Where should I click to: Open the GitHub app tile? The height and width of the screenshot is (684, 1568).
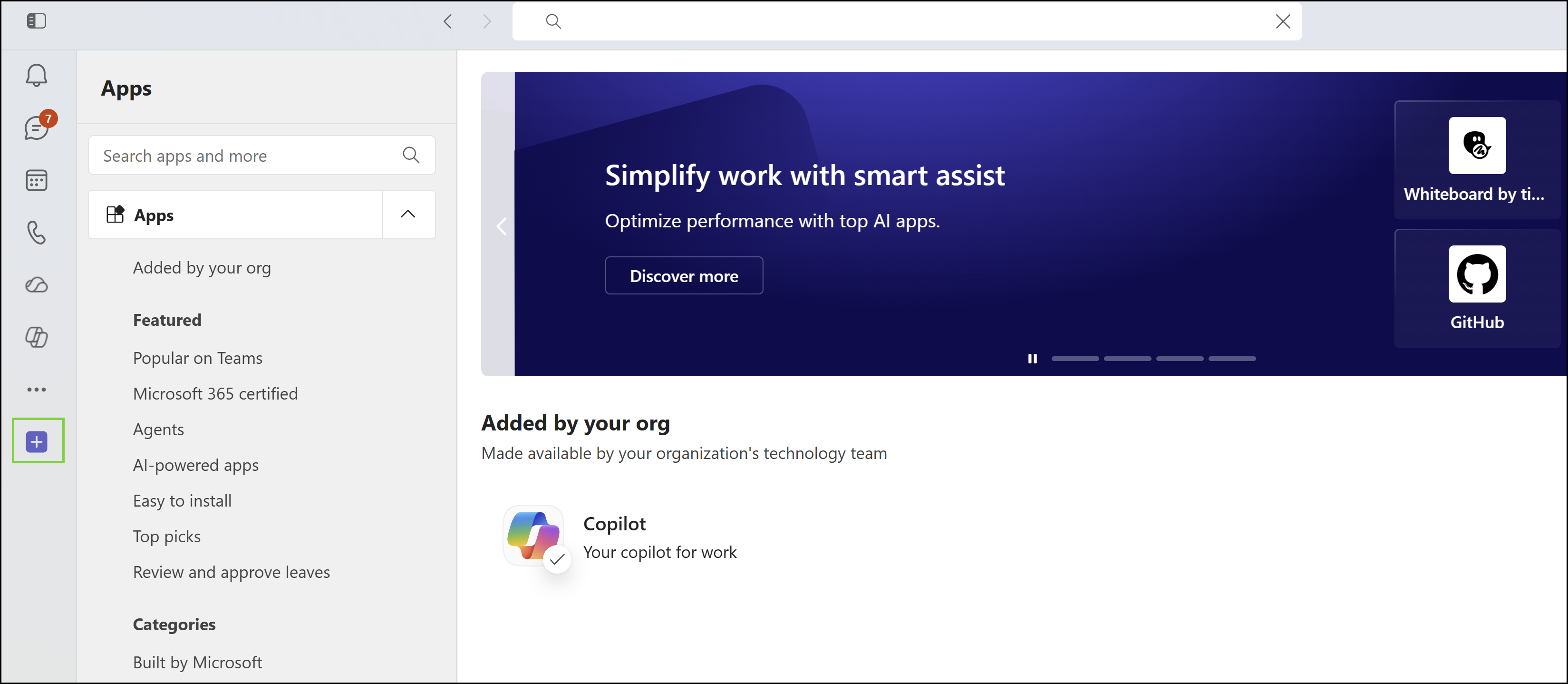pos(1477,288)
